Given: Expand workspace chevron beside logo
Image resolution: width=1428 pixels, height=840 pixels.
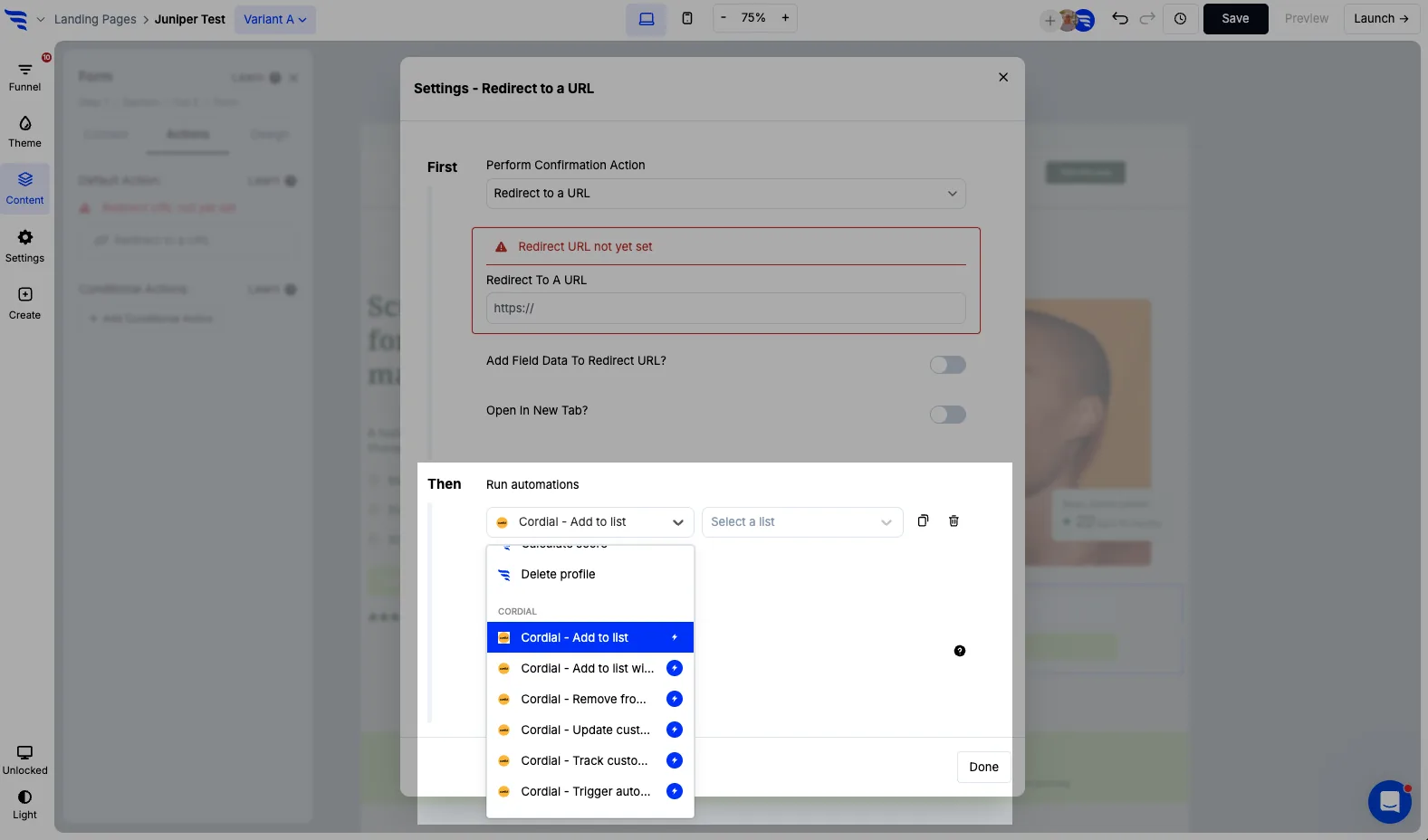Looking at the screenshot, I should pos(40,19).
